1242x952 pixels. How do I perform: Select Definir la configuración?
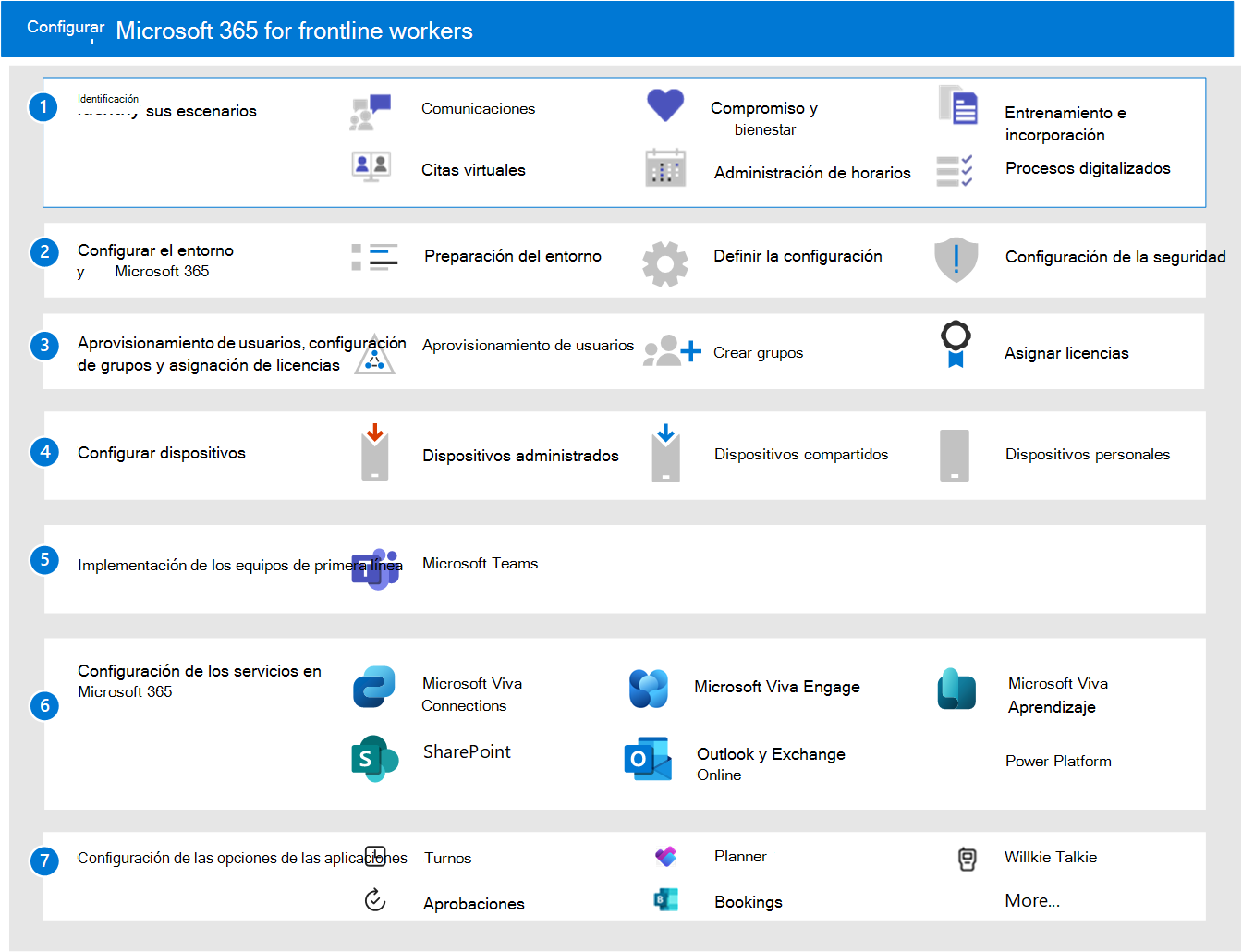pos(798,256)
